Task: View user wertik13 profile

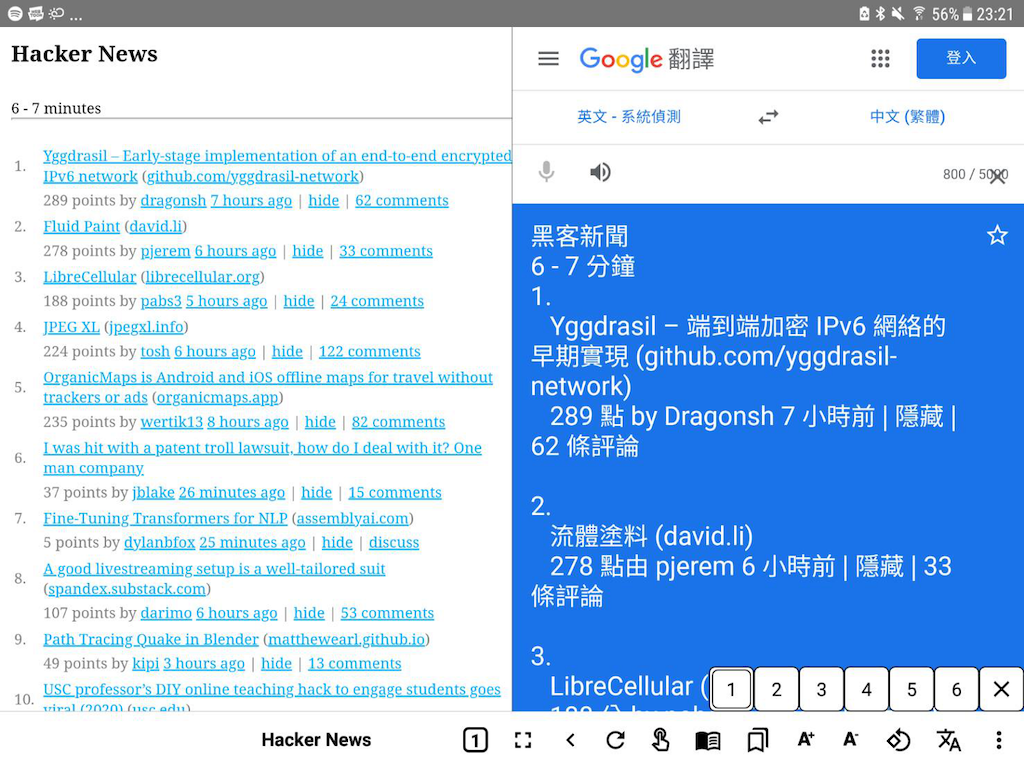Action: [172, 422]
